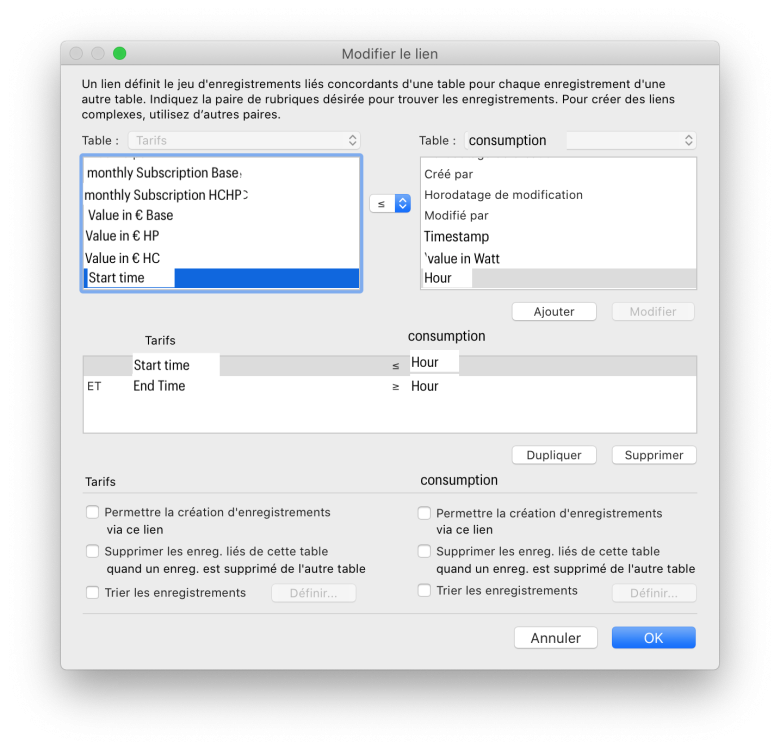The image size is (780, 750).
Task: Click the Ajouter button
Action: point(554,312)
